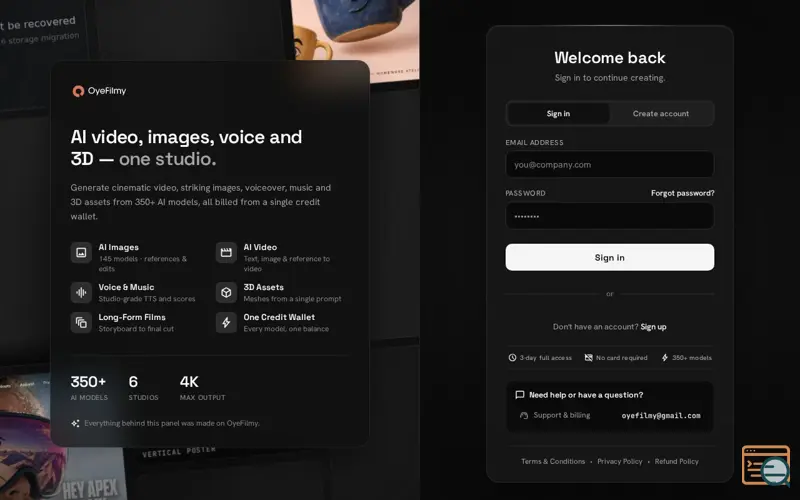Click the '350+' AI models stat
The height and width of the screenshot is (500, 800).
tap(88, 382)
